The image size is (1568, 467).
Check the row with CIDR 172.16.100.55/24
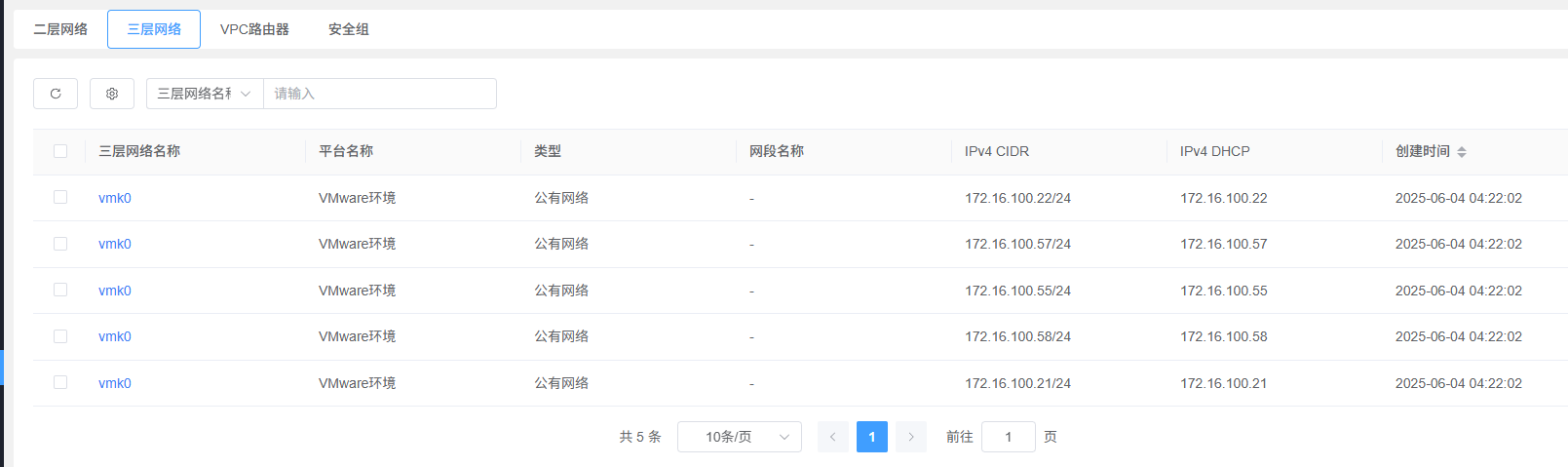click(x=60, y=290)
